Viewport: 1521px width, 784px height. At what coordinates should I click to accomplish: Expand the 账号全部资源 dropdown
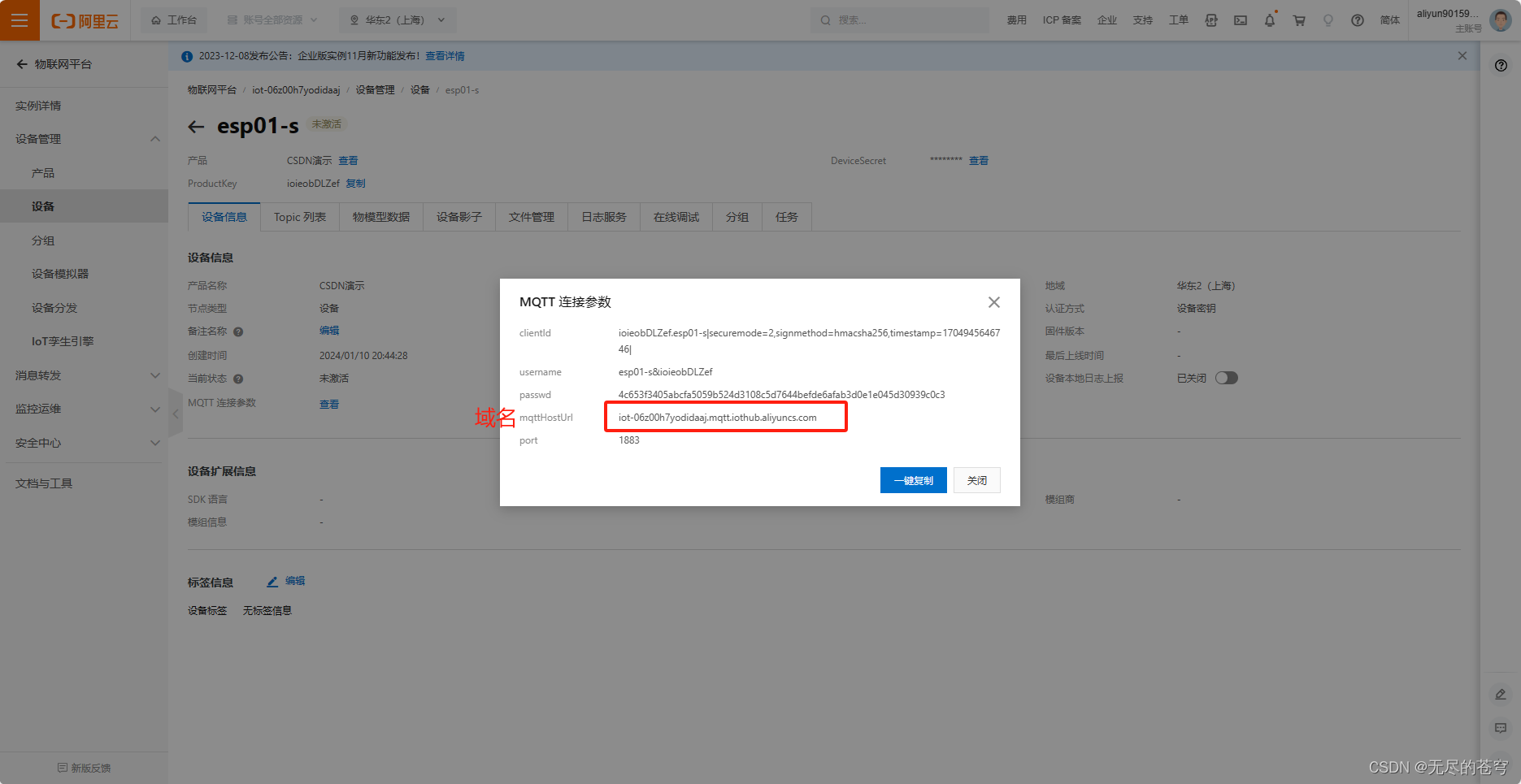[272, 20]
